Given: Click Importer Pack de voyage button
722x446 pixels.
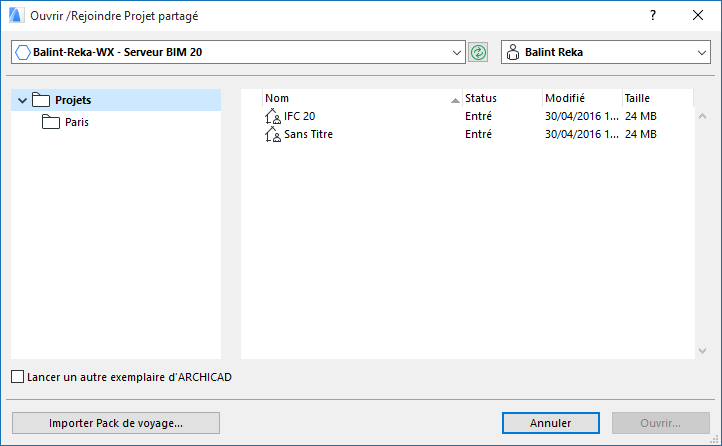Looking at the screenshot, I should click(116, 423).
